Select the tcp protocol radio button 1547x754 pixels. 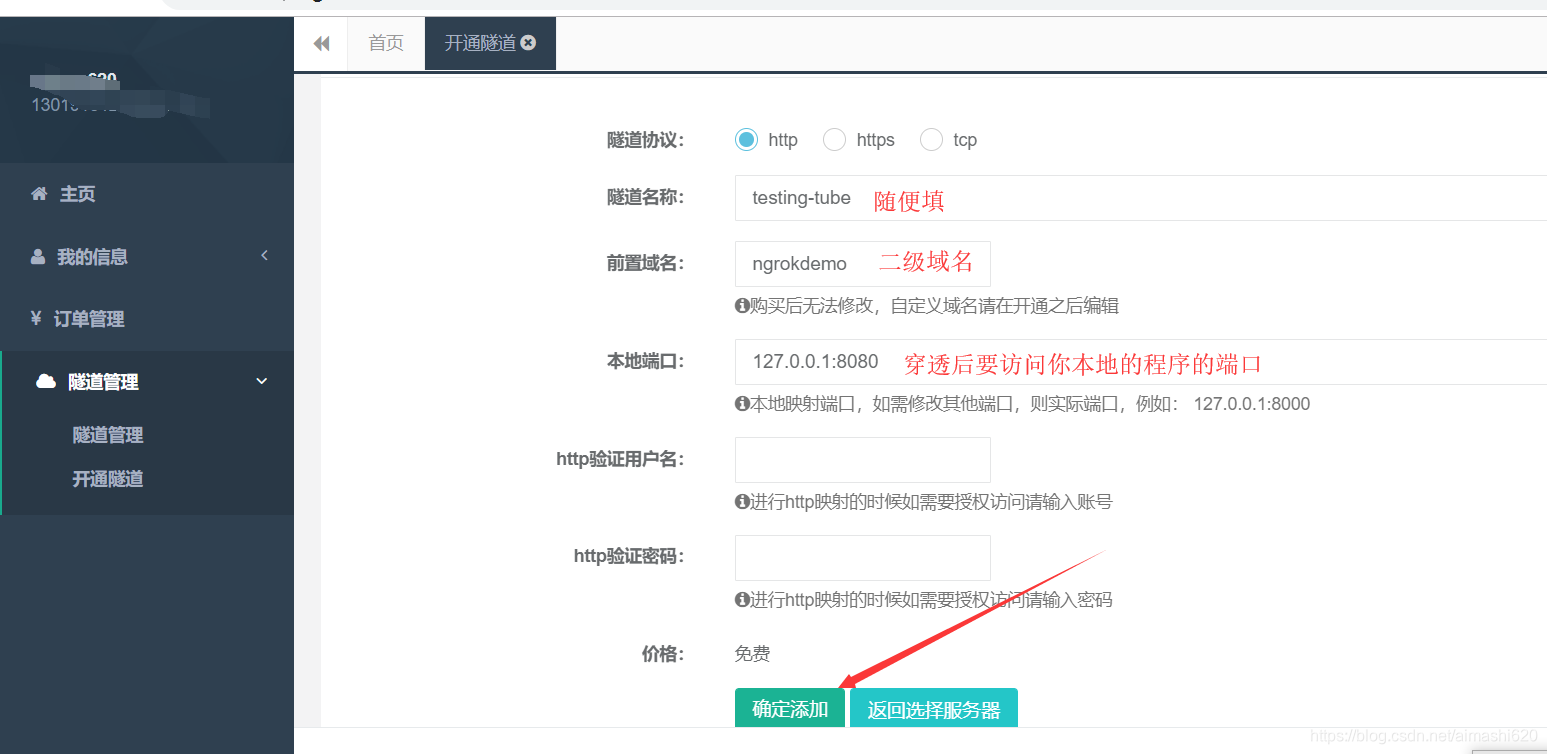931,140
